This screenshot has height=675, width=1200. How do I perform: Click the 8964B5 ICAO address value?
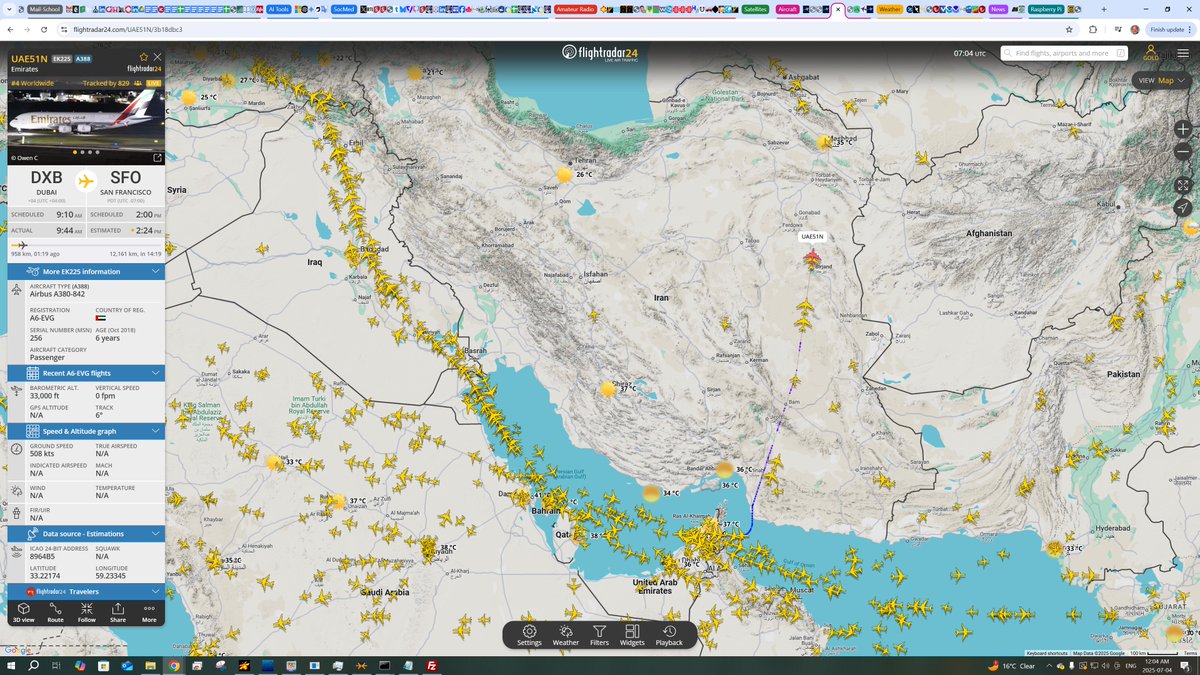pyautogui.click(x=44, y=555)
